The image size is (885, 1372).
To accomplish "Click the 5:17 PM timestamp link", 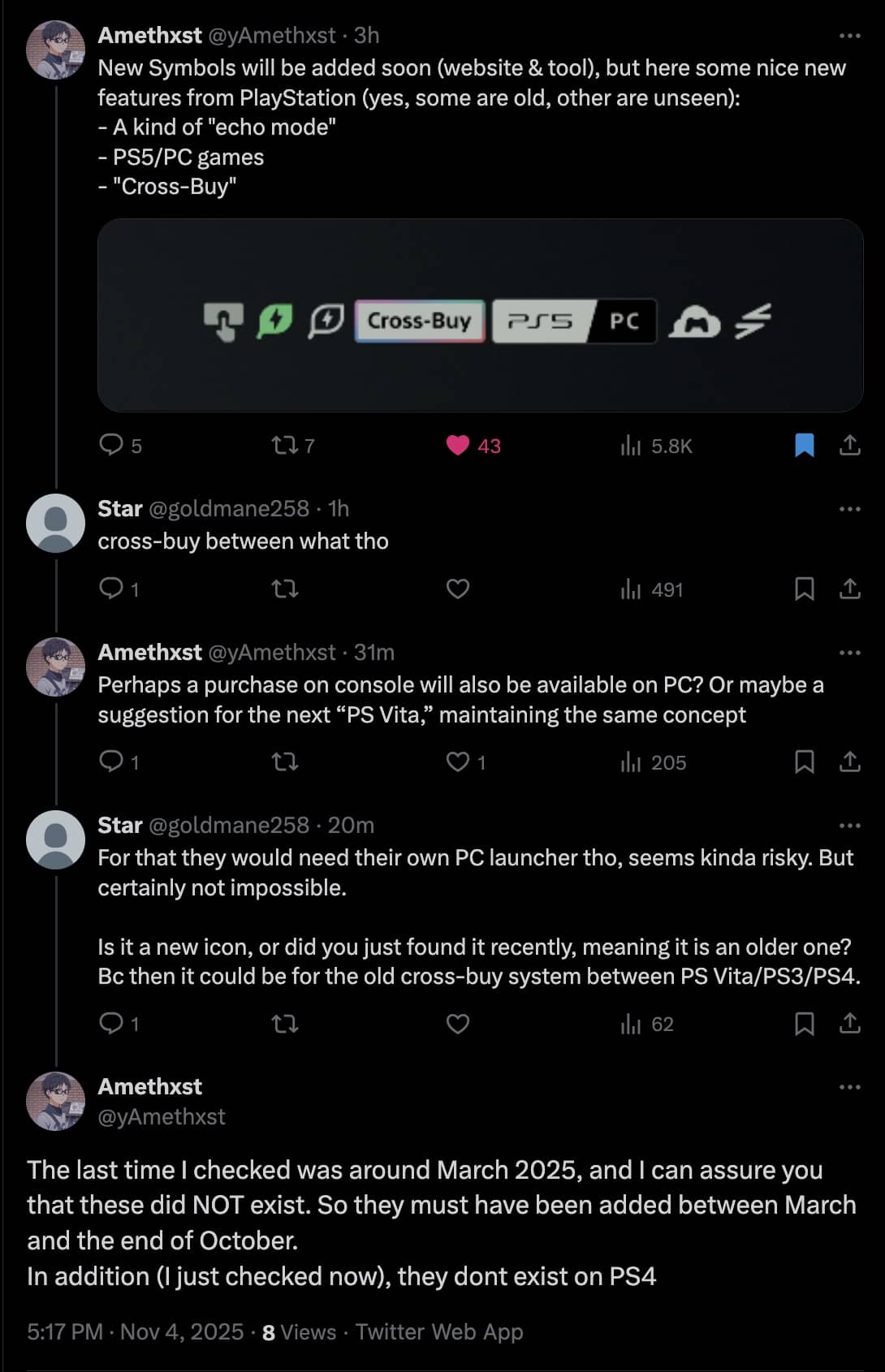I will [x=64, y=1332].
